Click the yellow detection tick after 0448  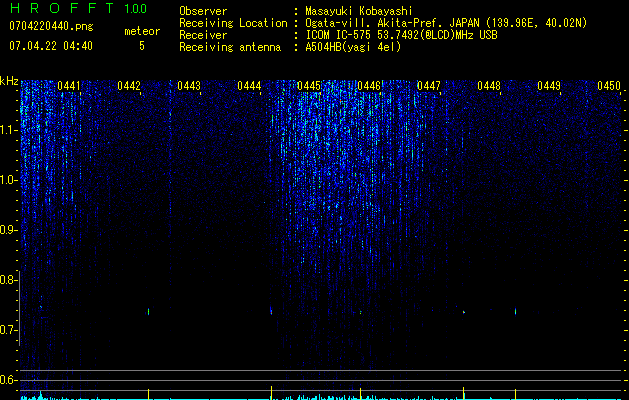tap(515, 394)
